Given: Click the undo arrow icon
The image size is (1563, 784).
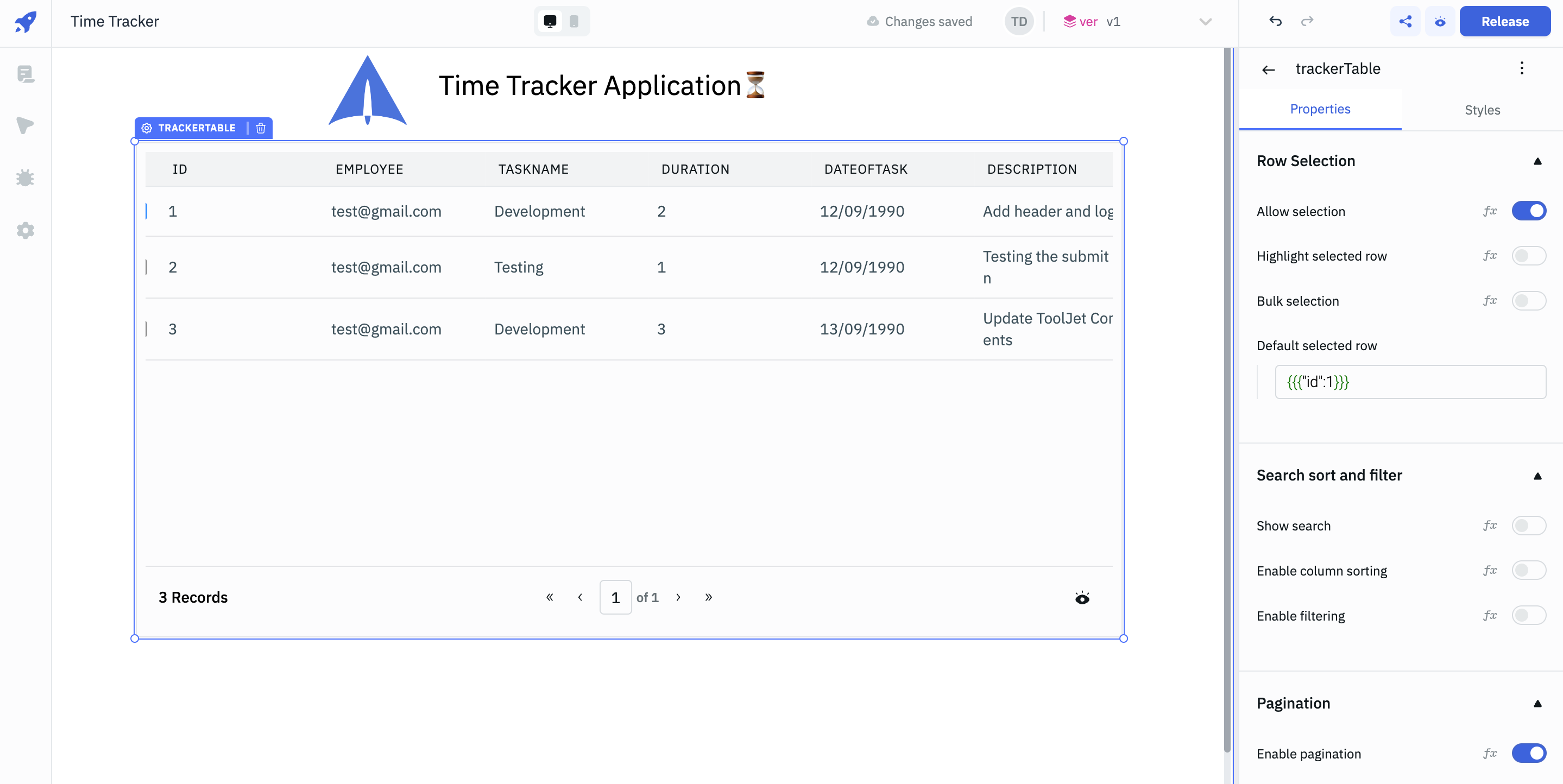Looking at the screenshot, I should (1275, 22).
